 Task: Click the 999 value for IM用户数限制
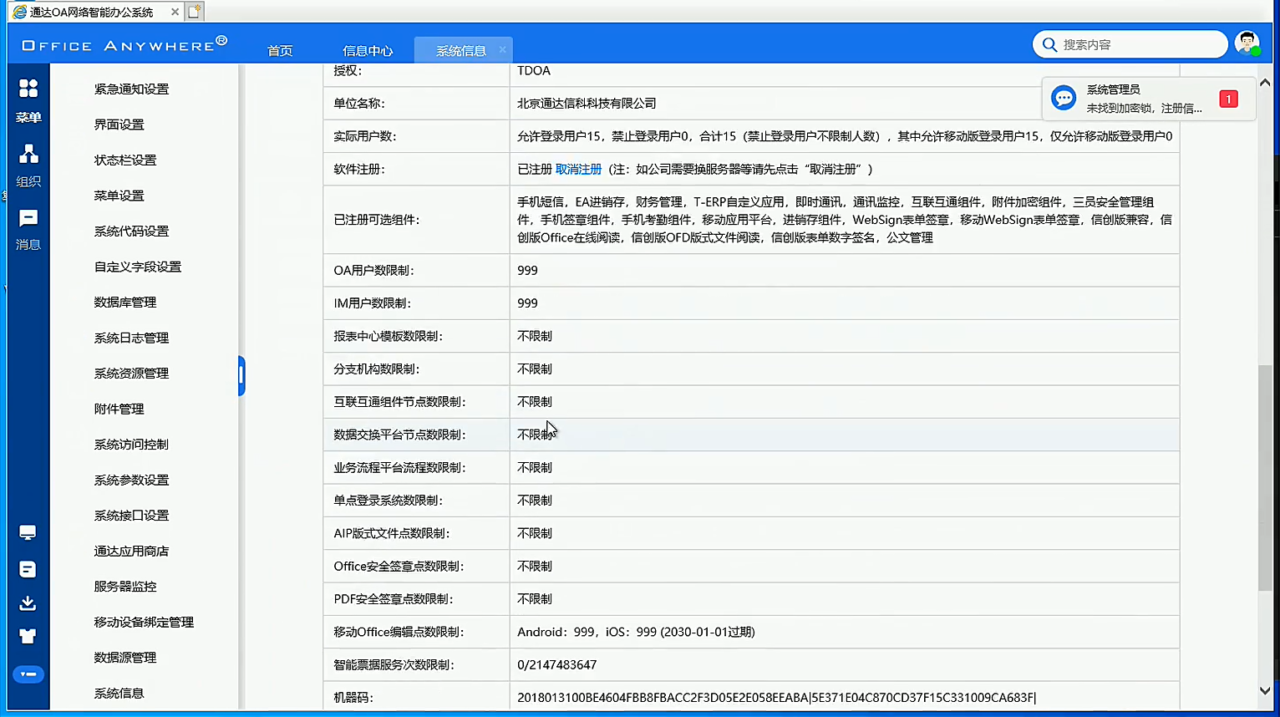coord(527,303)
